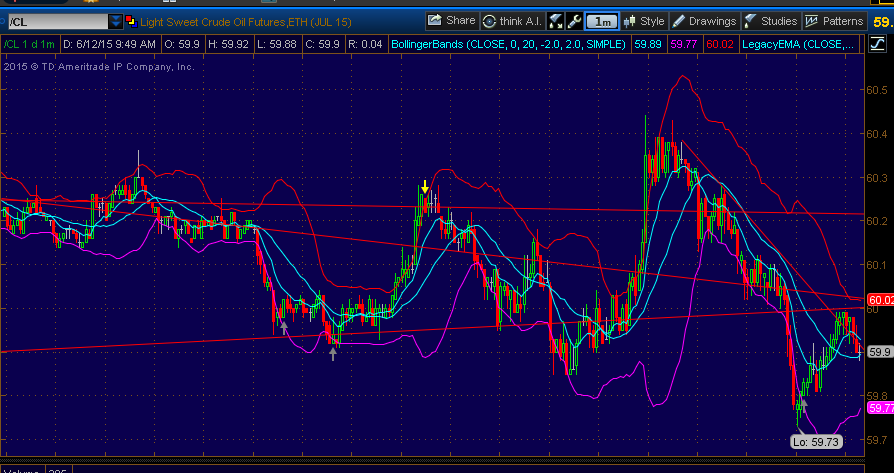Open the Studies menu
Viewport: 894px width, 473px height.
tap(771, 21)
